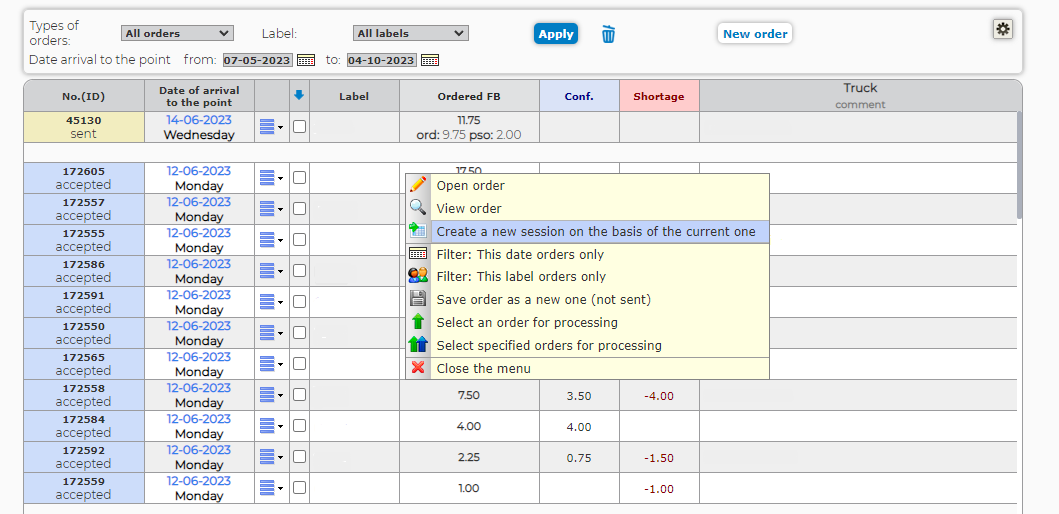Click the blue down arrow column header
This screenshot has width=1059, height=514.
click(x=299, y=96)
